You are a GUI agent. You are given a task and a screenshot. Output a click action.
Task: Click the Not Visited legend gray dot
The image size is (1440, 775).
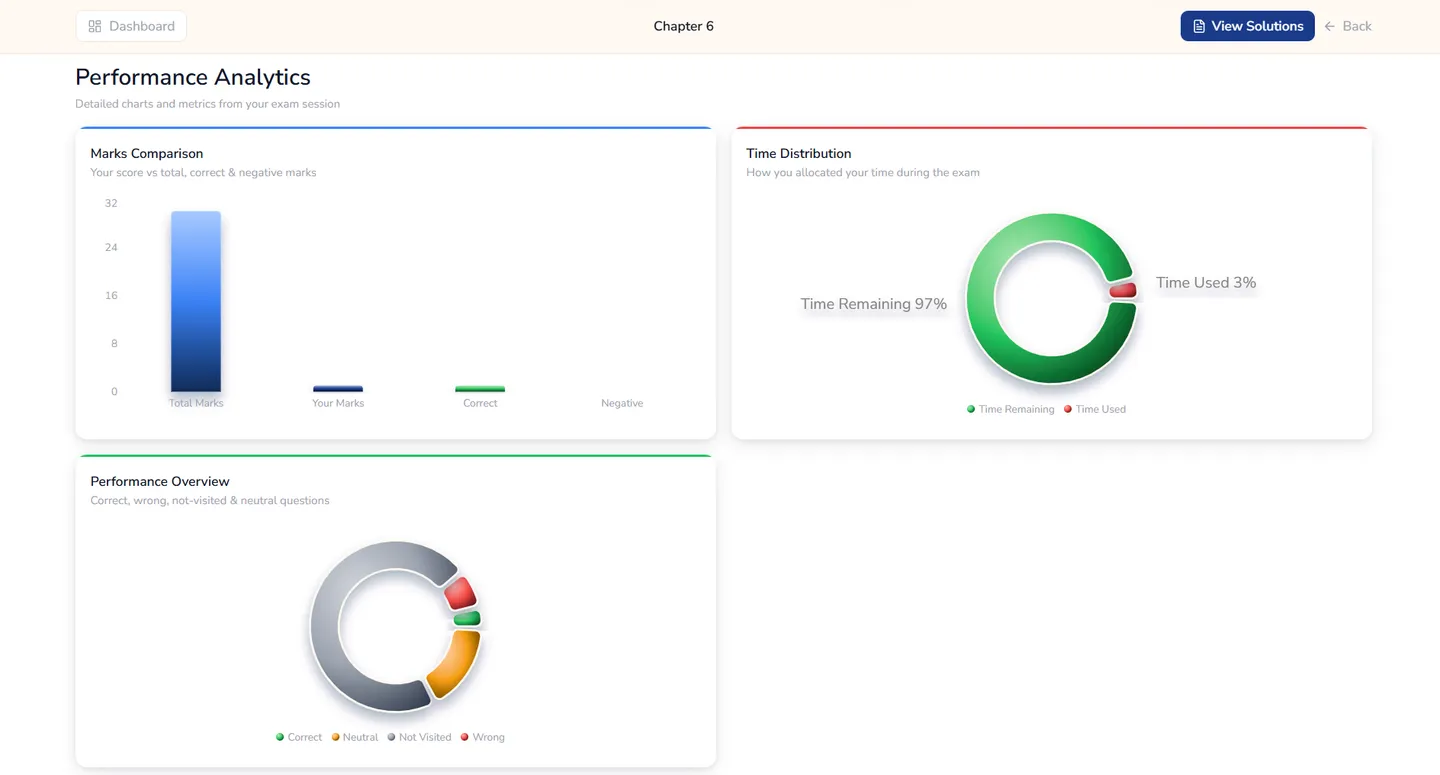pos(392,737)
